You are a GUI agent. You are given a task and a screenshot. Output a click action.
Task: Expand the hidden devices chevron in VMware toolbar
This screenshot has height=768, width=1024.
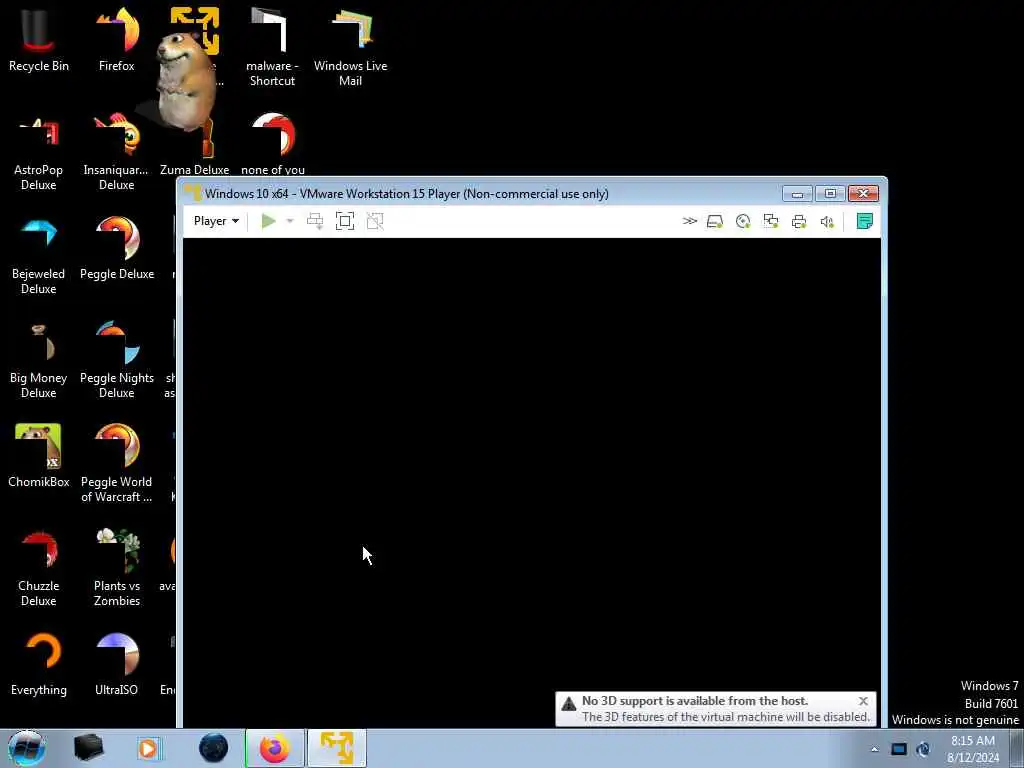tap(690, 221)
